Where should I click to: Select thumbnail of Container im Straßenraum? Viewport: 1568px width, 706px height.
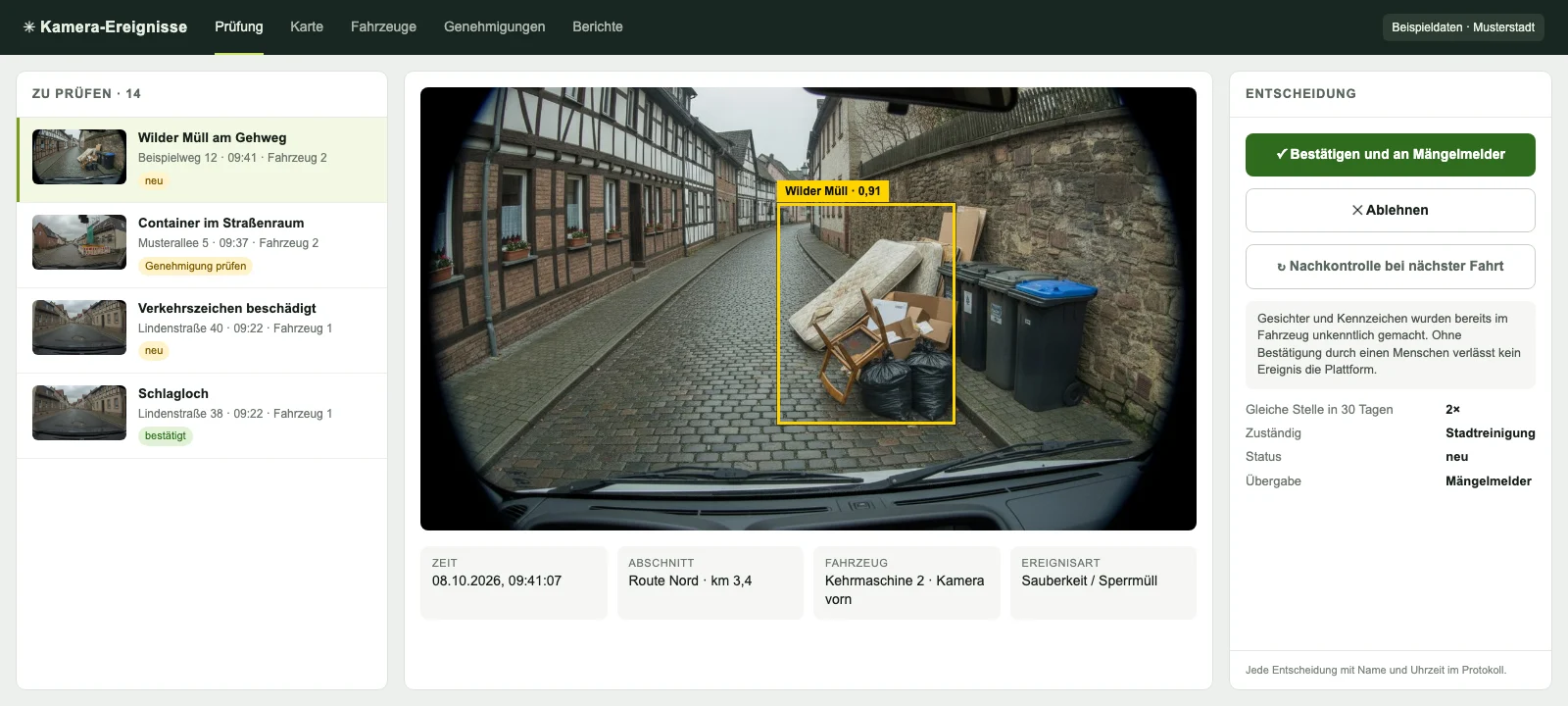point(79,242)
